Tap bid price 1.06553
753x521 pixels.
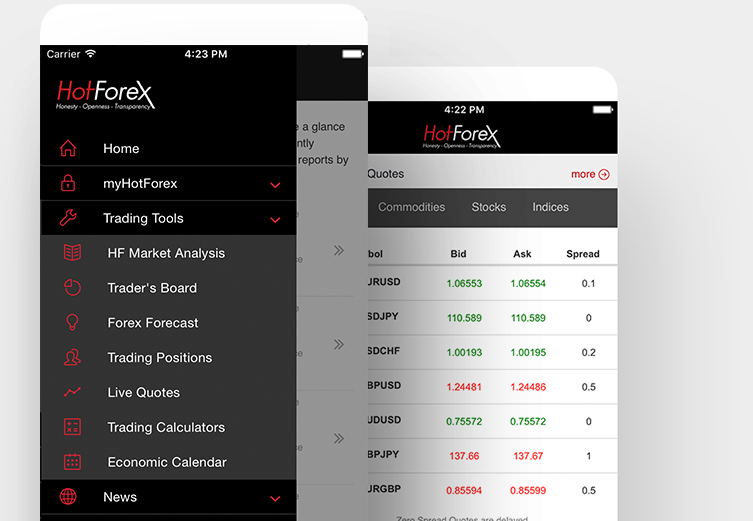(464, 283)
